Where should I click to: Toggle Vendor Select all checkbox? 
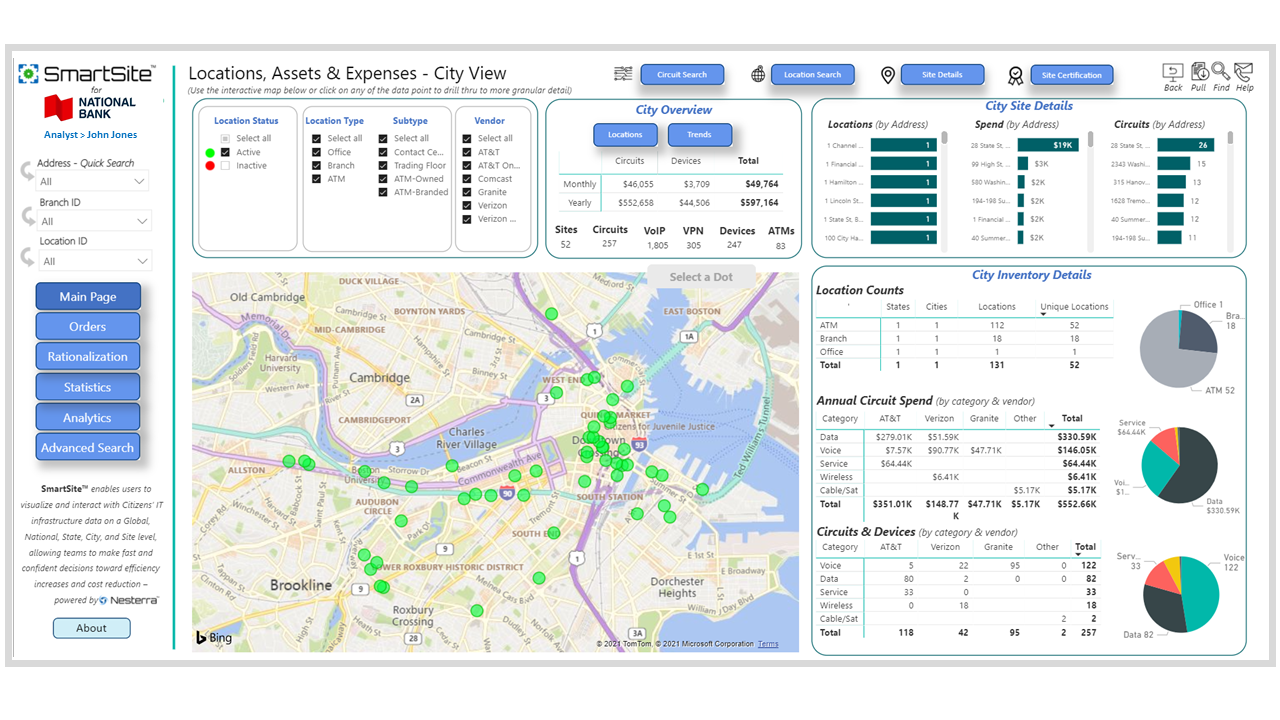click(x=467, y=138)
